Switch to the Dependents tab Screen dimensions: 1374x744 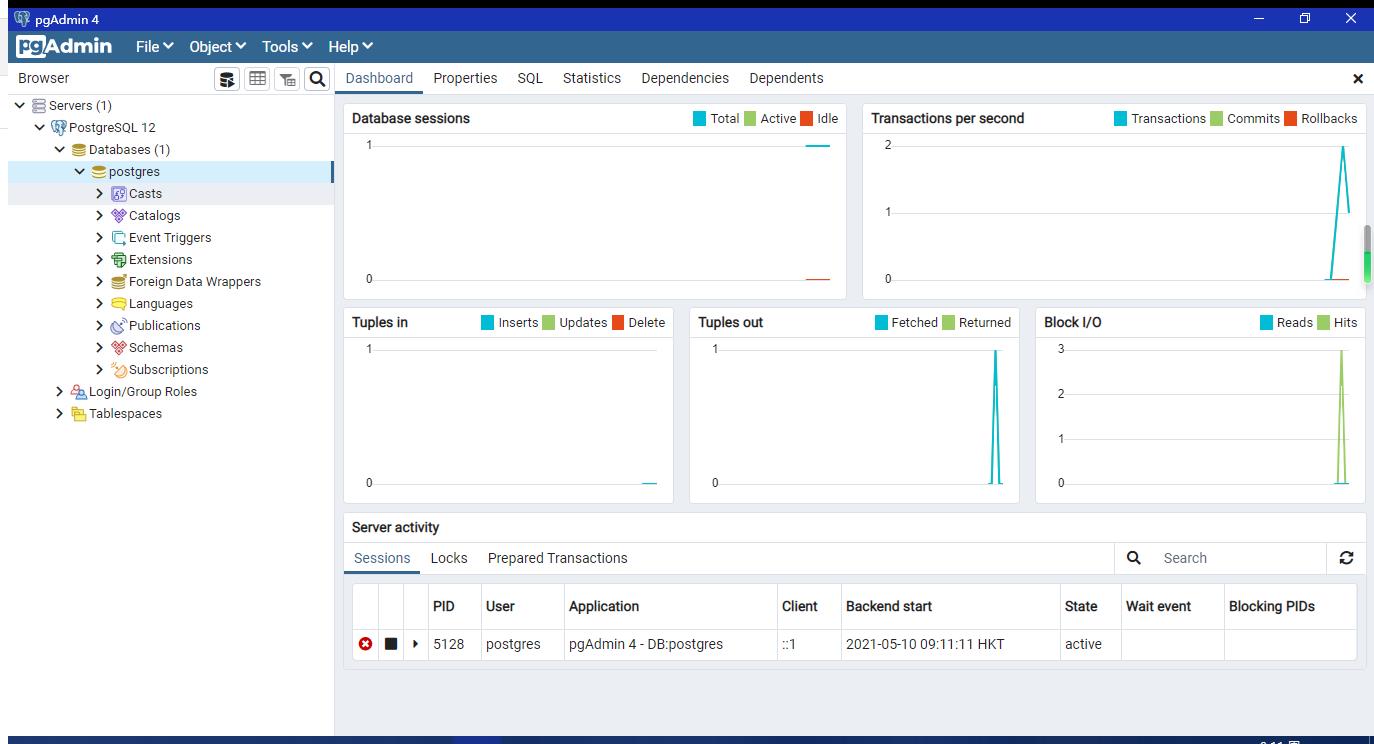click(x=786, y=78)
